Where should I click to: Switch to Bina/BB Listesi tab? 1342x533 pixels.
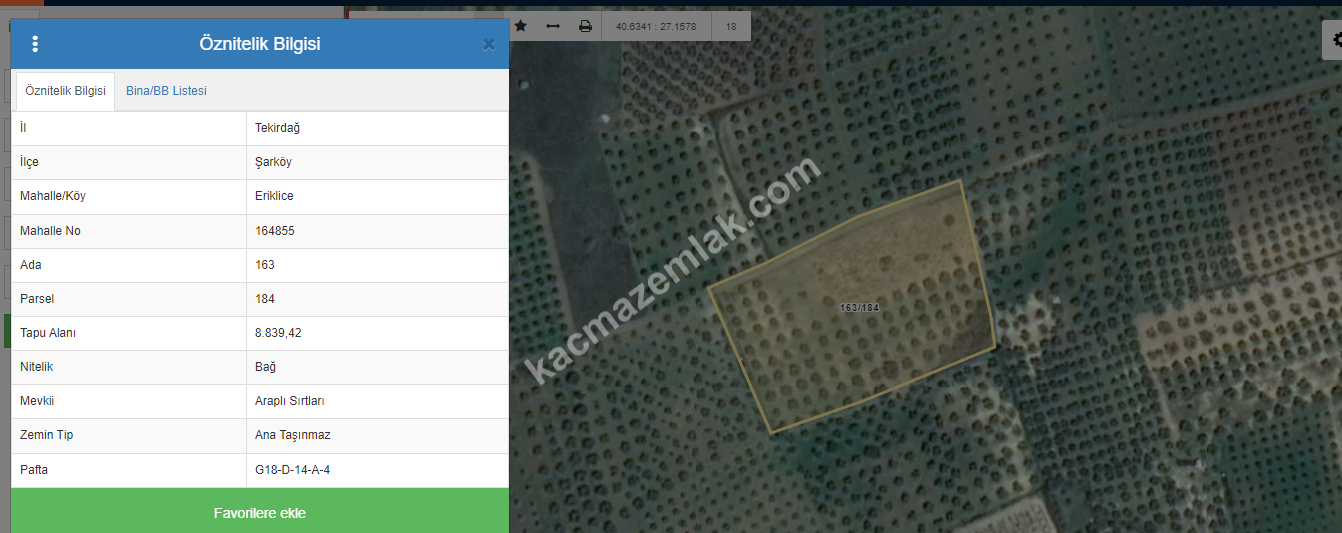(x=166, y=91)
